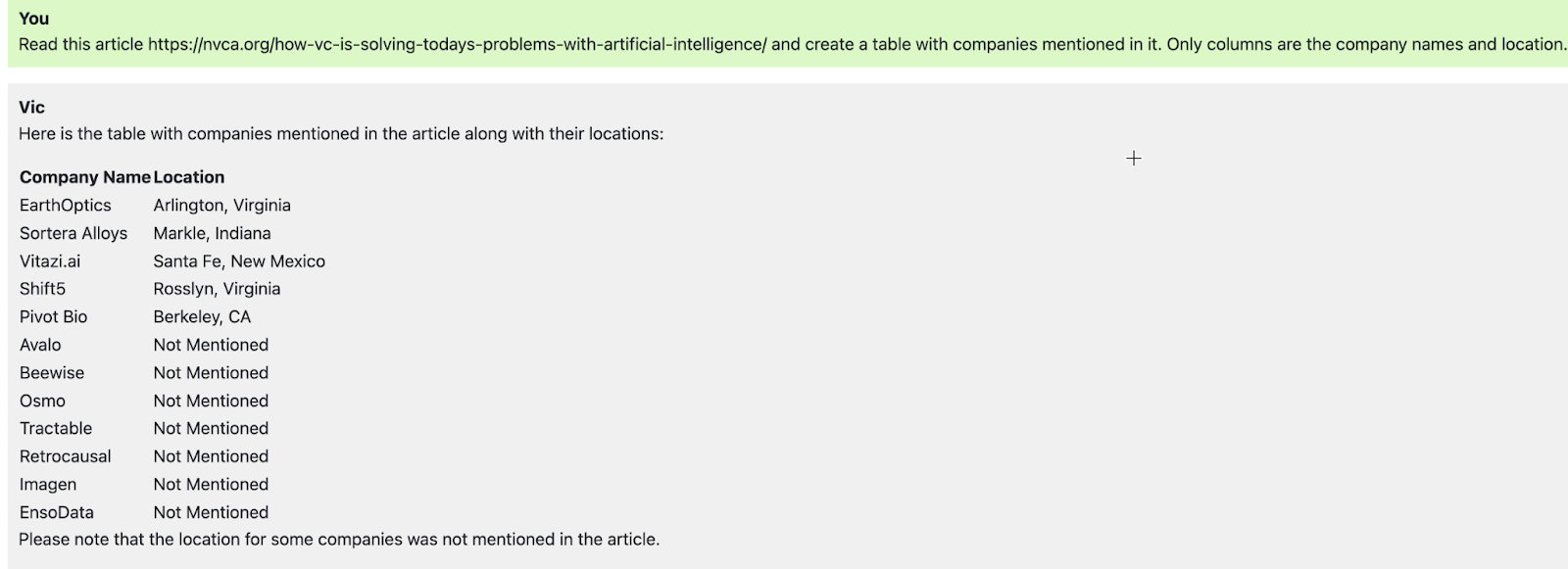Click the Avalo company row
The width and height of the screenshot is (1568, 569).
click(40, 345)
